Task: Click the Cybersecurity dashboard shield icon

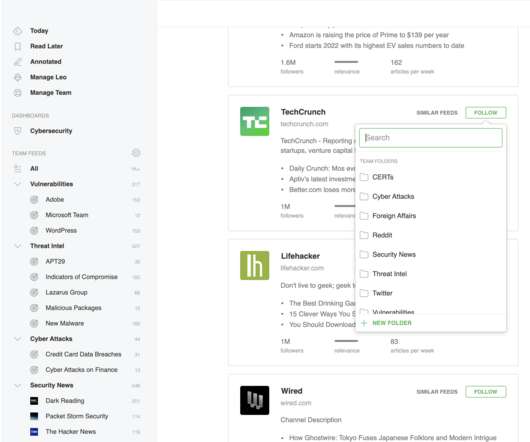Action: click(18, 131)
